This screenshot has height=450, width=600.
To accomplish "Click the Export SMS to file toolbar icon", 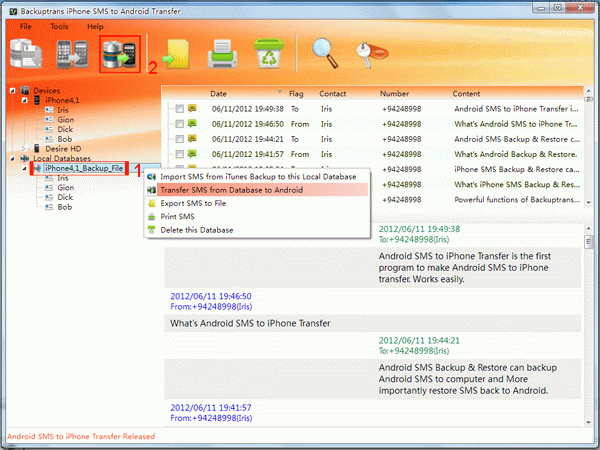I will coord(176,54).
